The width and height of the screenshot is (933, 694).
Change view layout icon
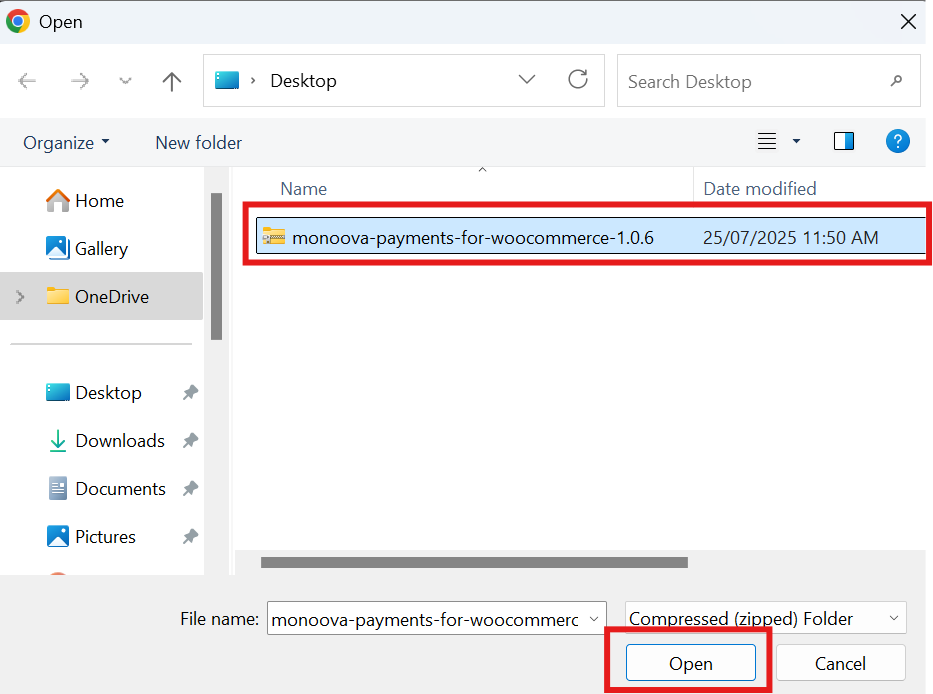tap(767, 141)
